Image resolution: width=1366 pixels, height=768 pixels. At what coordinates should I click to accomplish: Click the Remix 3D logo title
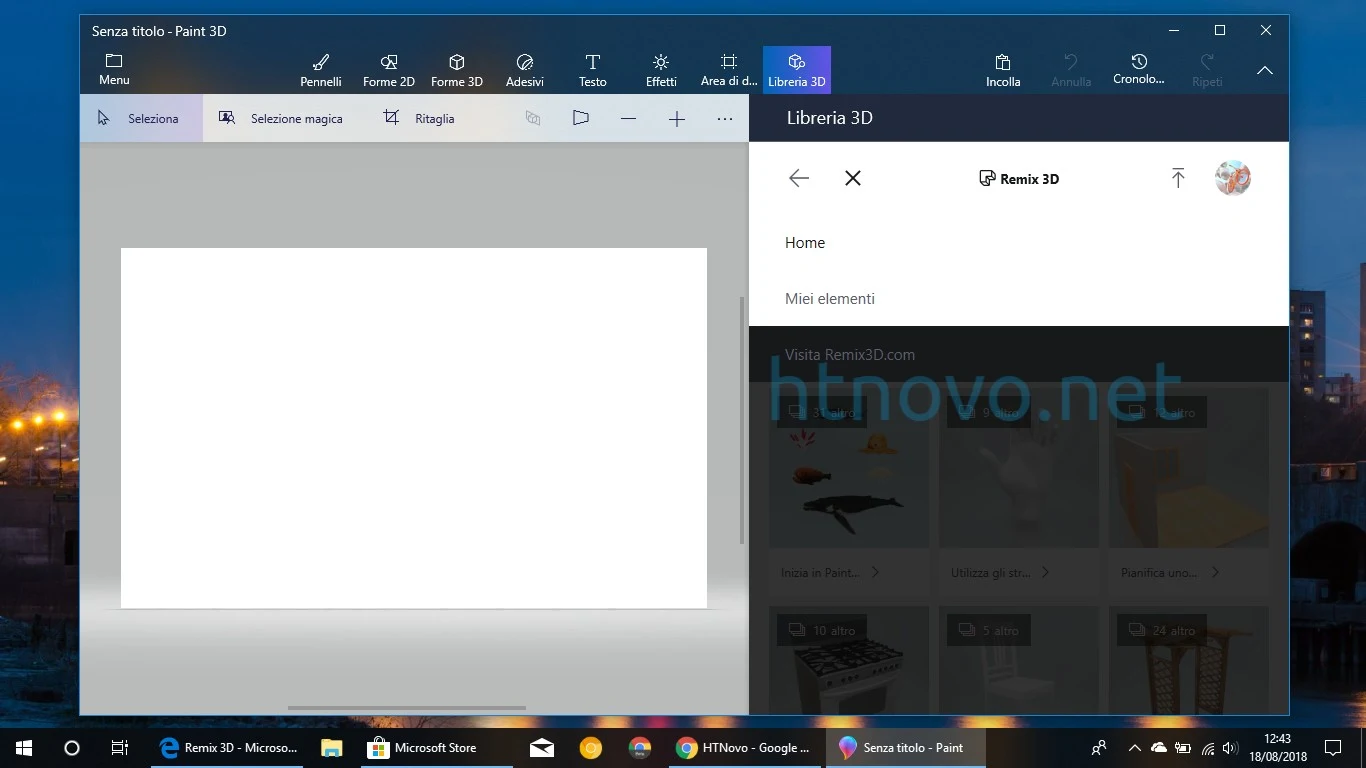[1018, 179]
